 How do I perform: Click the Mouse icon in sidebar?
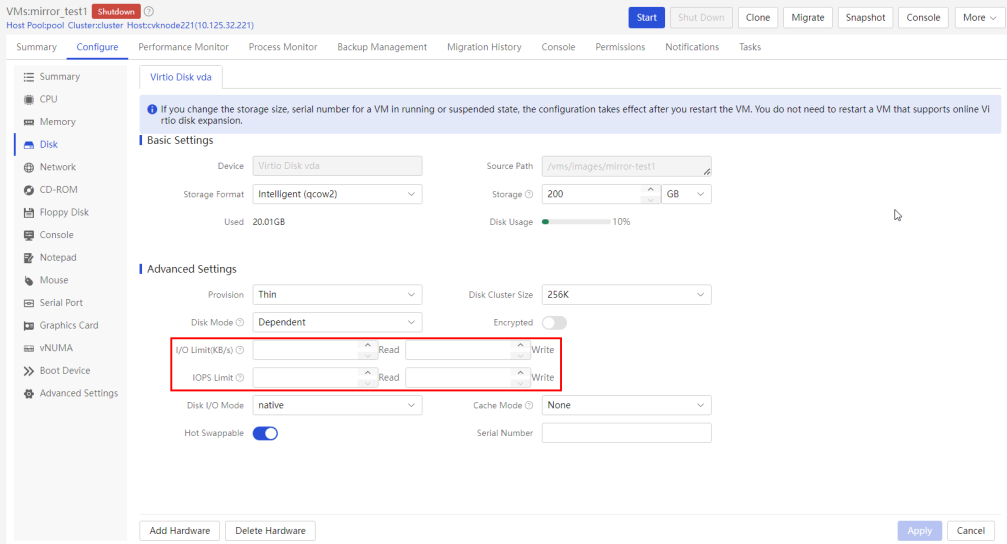29,281
